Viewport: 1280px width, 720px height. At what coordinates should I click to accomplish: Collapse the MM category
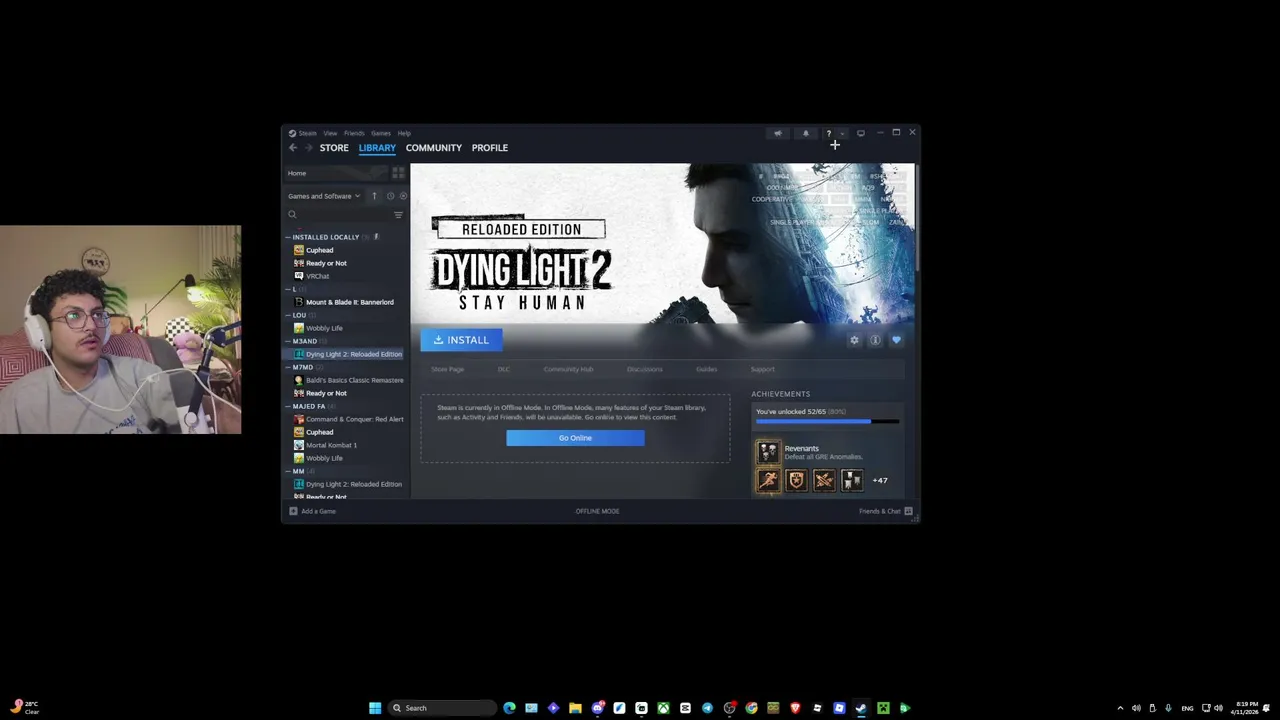tap(288, 471)
